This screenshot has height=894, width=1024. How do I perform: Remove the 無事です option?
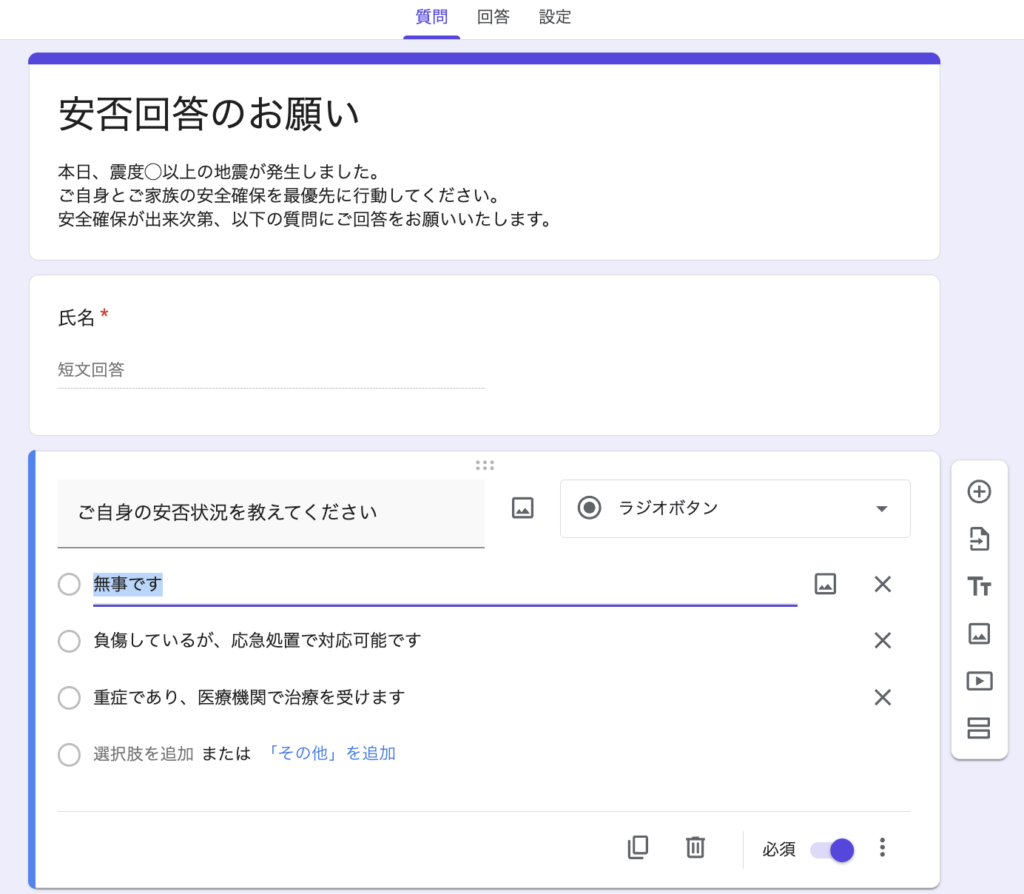882,584
